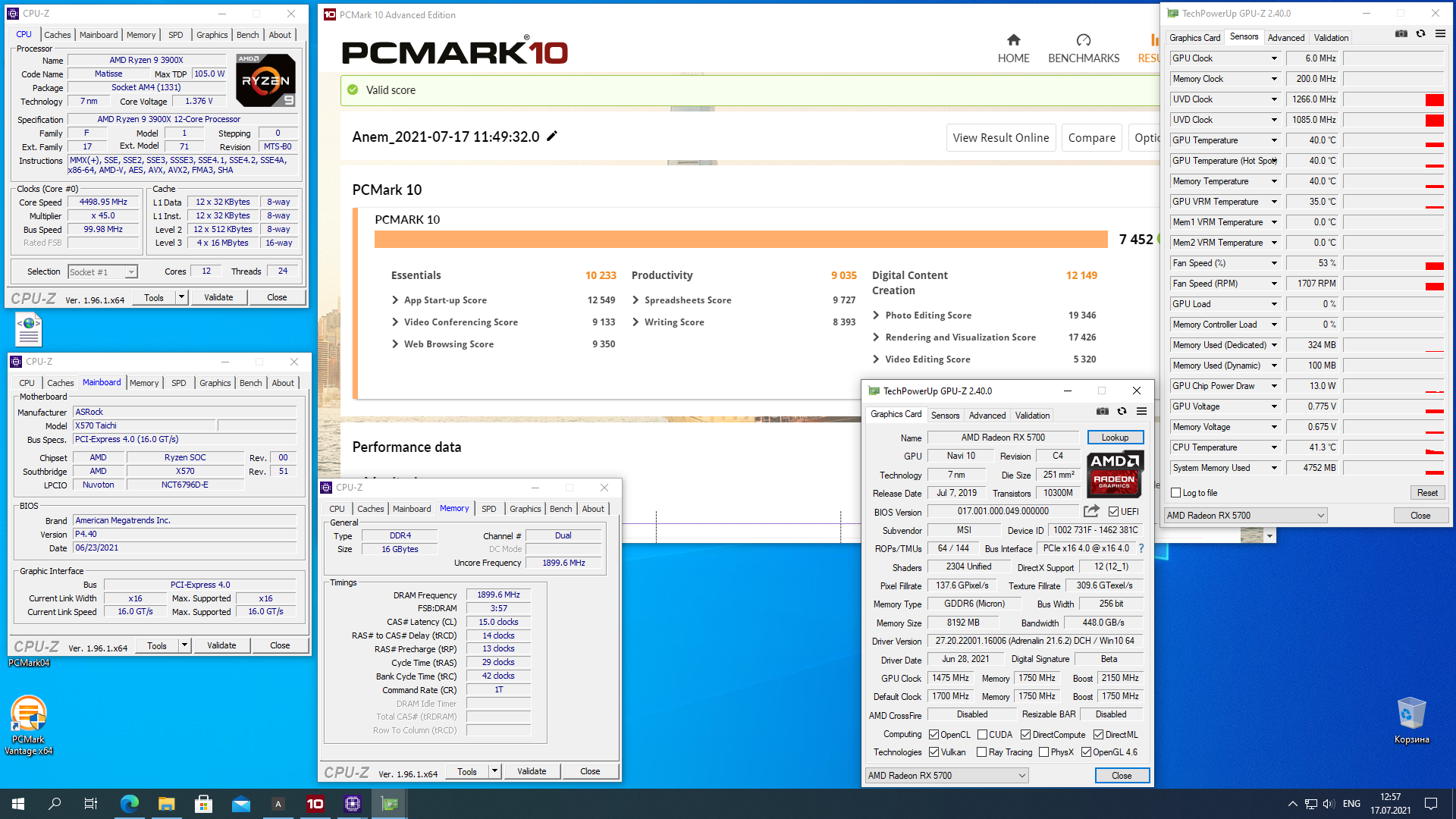
Task: Toggle CUDA checkbox
Action: click(x=982, y=735)
